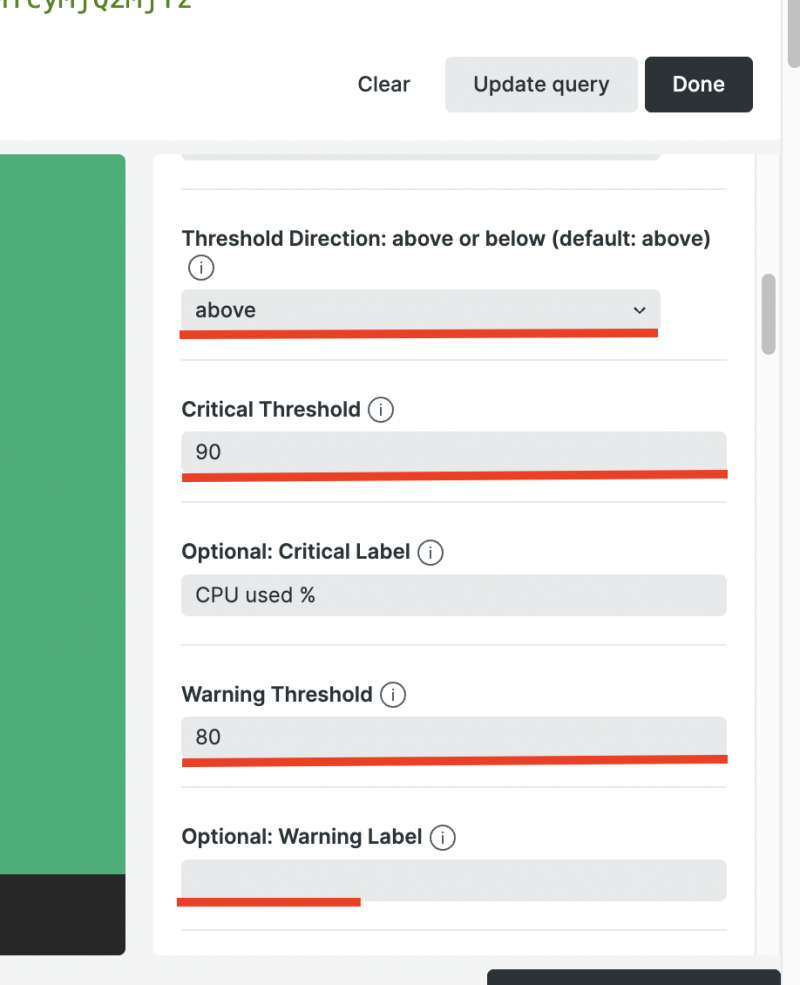Expand the Threshold Direction dropdown
Screen dimensions: 800x985
pyautogui.click(x=421, y=310)
